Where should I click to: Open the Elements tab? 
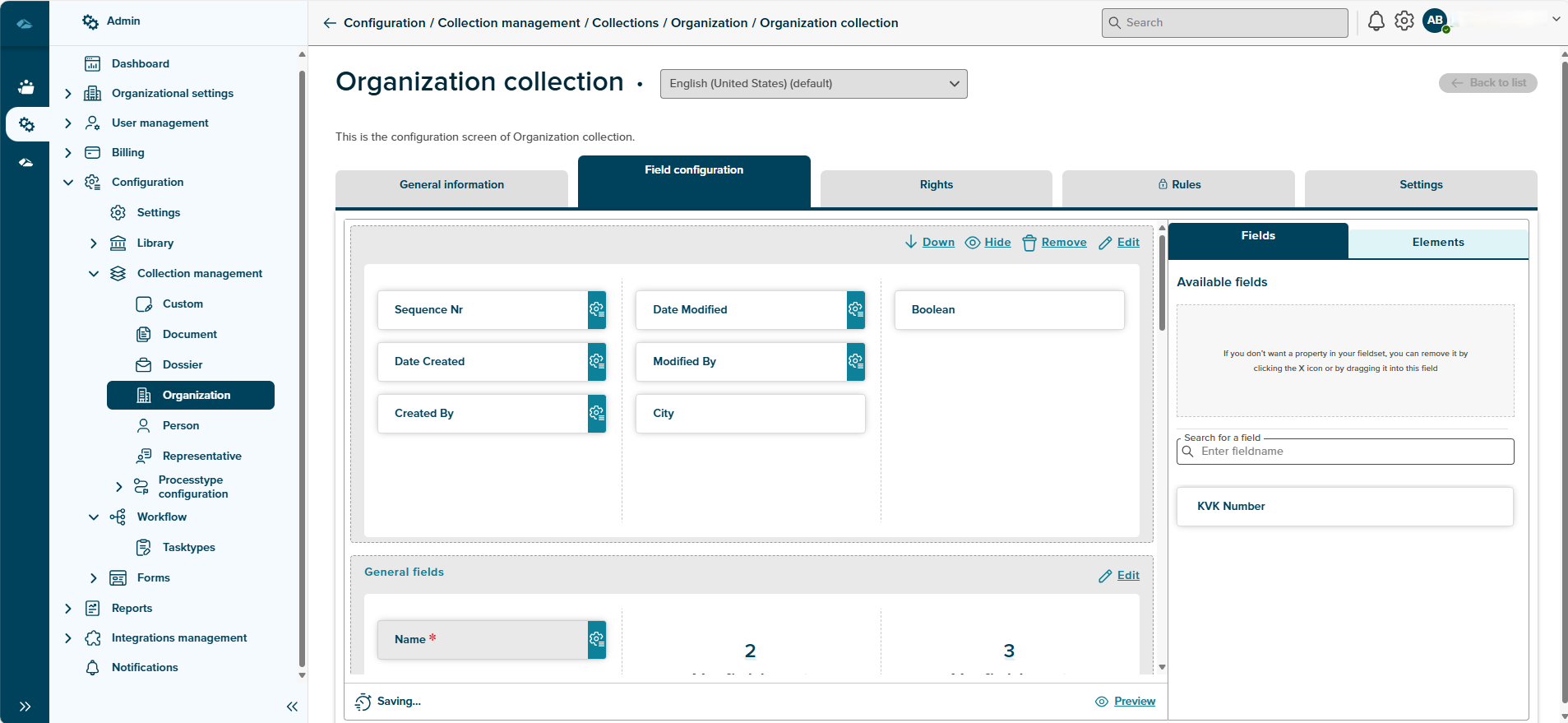click(1437, 243)
